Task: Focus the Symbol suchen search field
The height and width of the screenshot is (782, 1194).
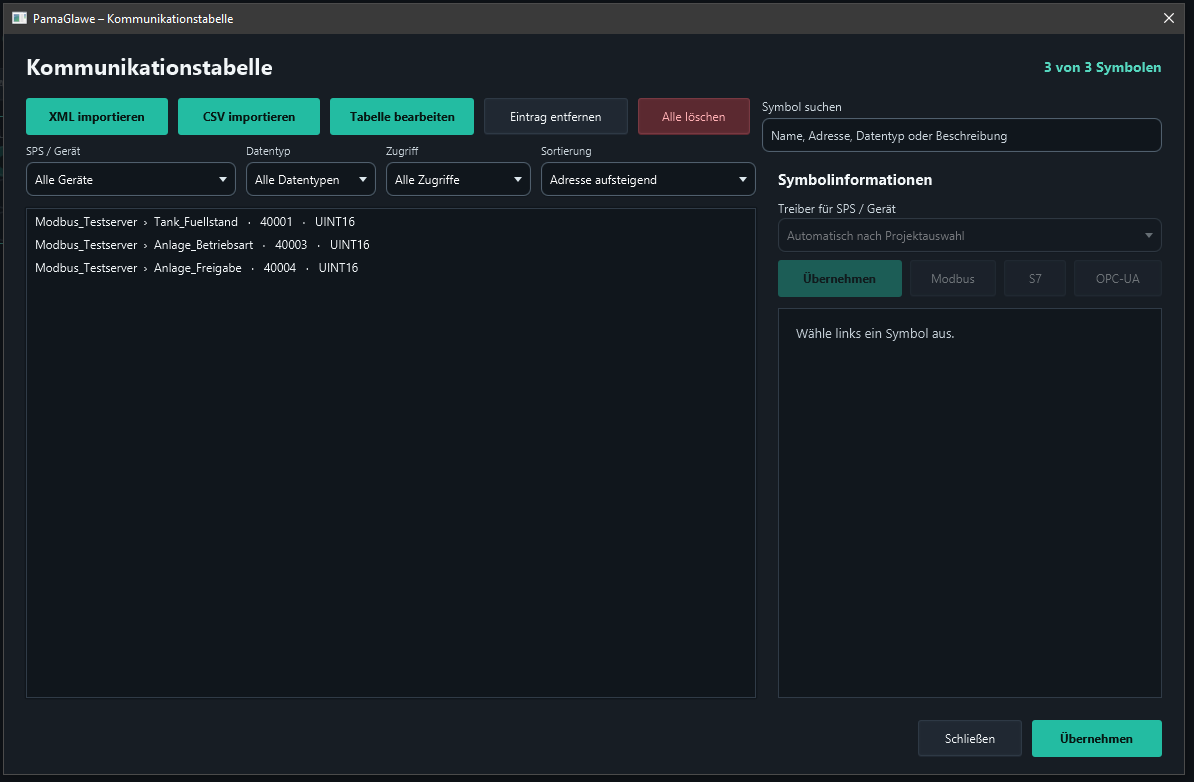Action: click(x=962, y=136)
